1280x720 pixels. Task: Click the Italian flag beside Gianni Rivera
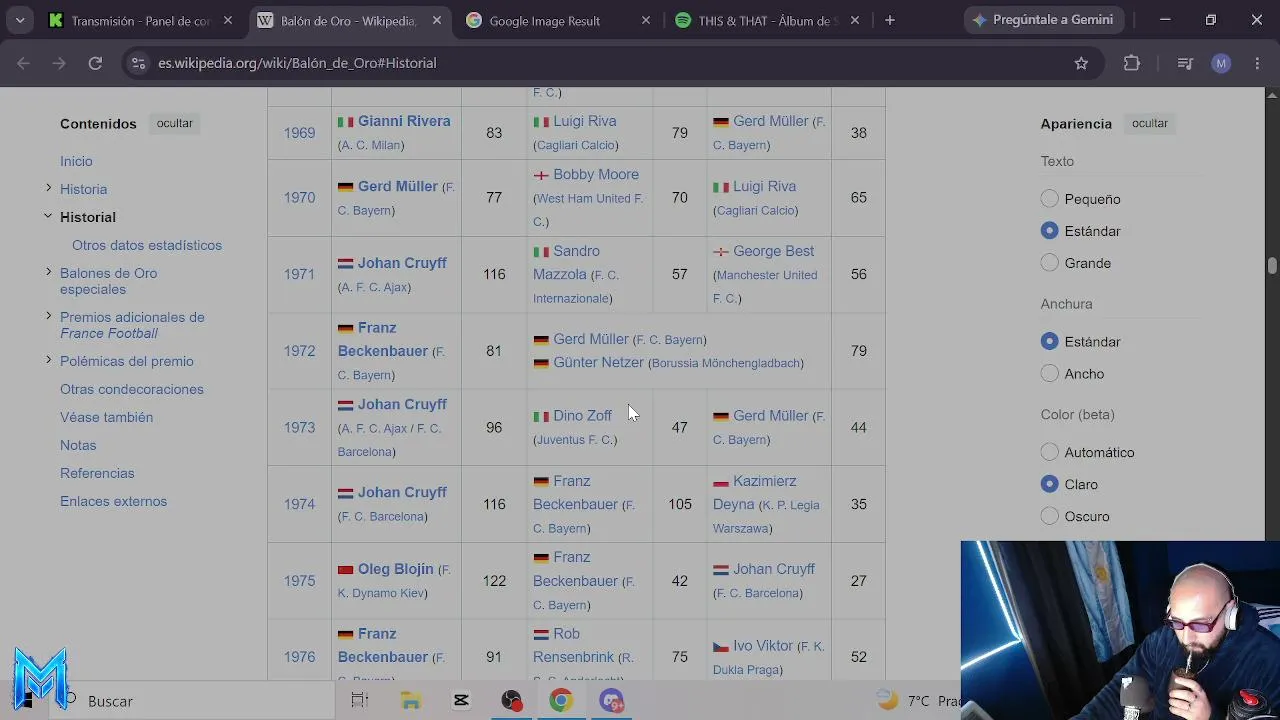pos(346,122)
